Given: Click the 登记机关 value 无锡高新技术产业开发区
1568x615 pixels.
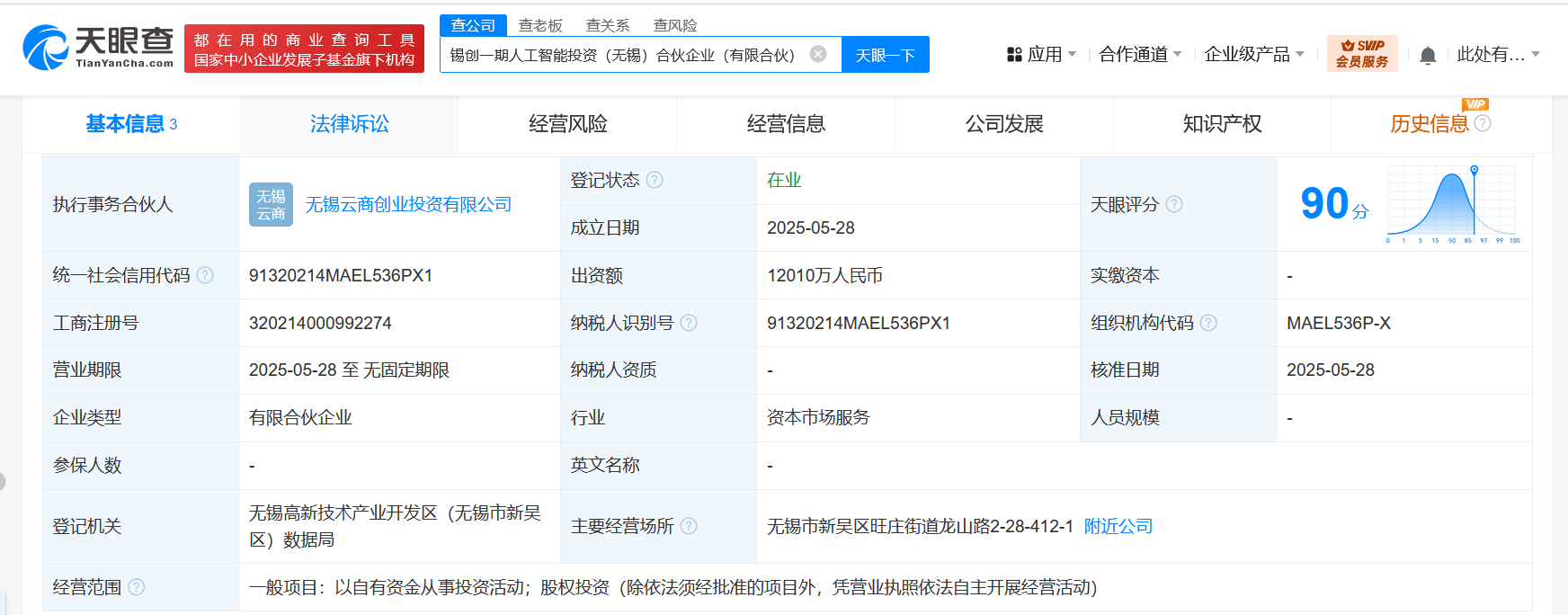Looking at the screenshot, I should (395, 526).
